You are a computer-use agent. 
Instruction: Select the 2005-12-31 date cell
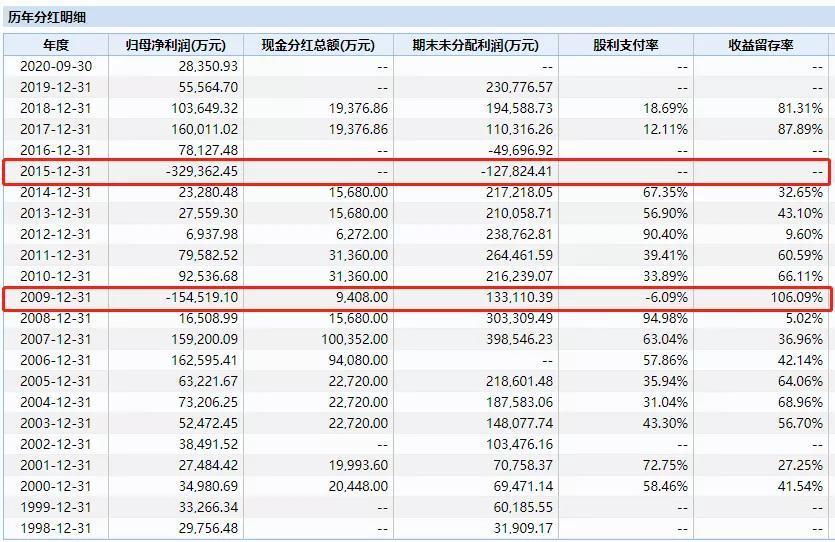click(56, 381)
